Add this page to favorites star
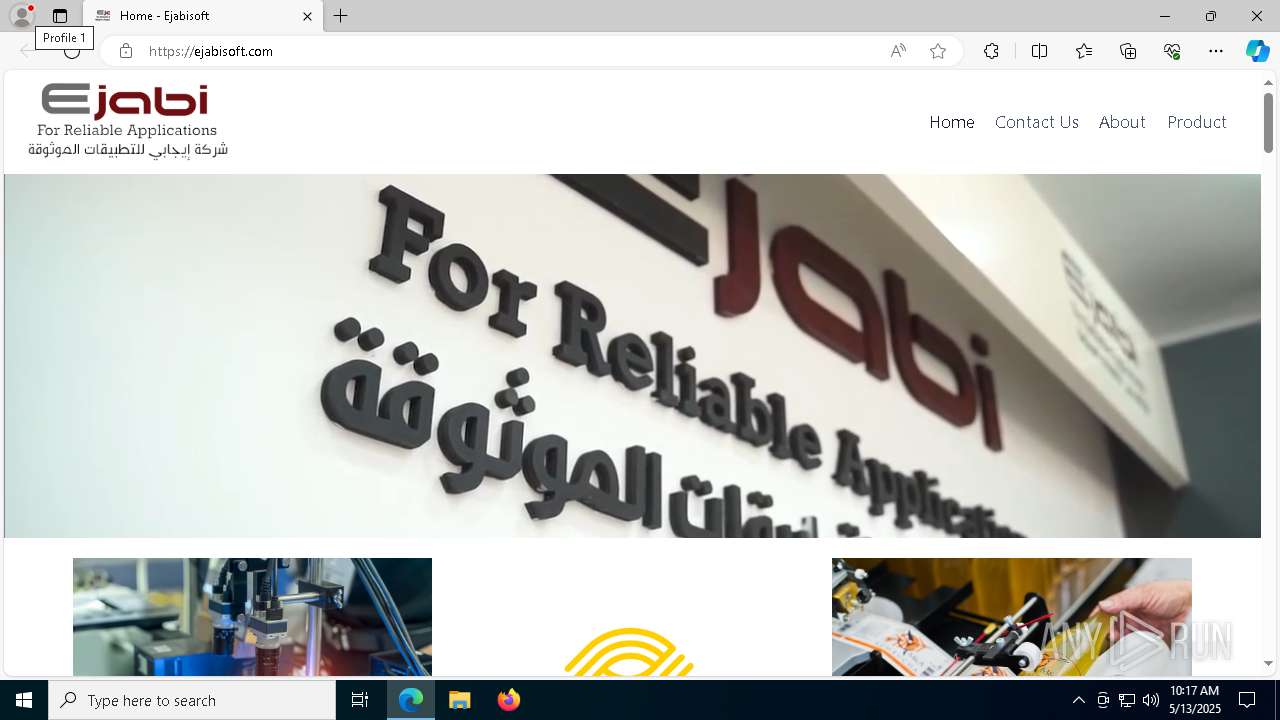This screenshot has height=720, width=1280. click(x=938, y=51)
